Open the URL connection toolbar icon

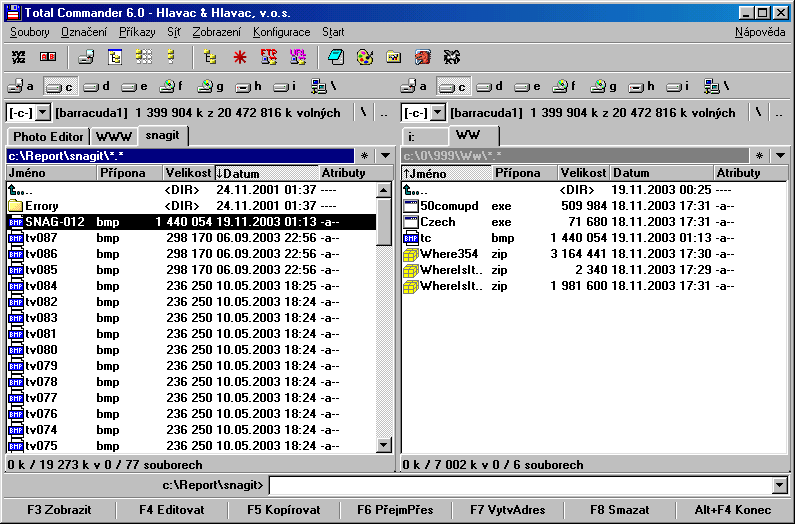tap(298, 57)
